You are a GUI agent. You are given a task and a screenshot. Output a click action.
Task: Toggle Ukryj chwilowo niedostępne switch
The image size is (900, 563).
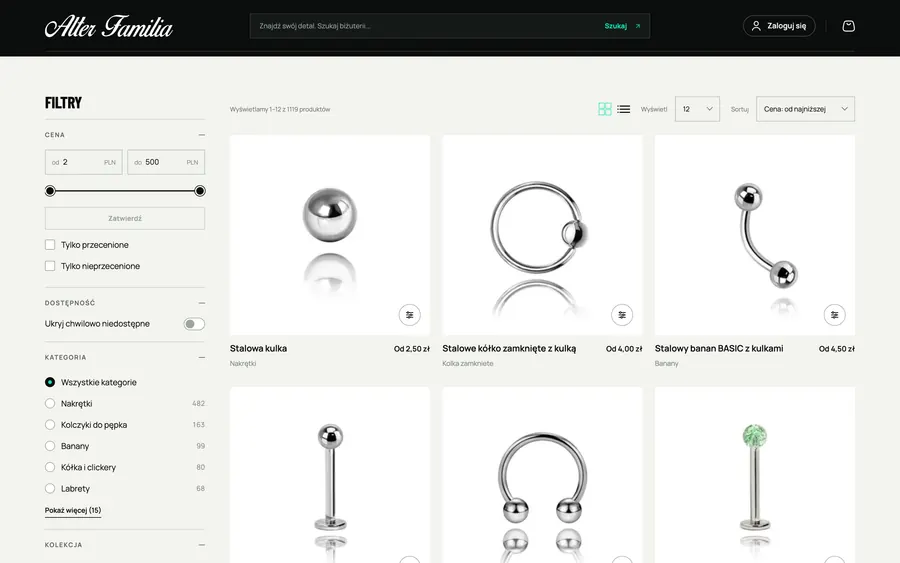click(x=194, y=324)
